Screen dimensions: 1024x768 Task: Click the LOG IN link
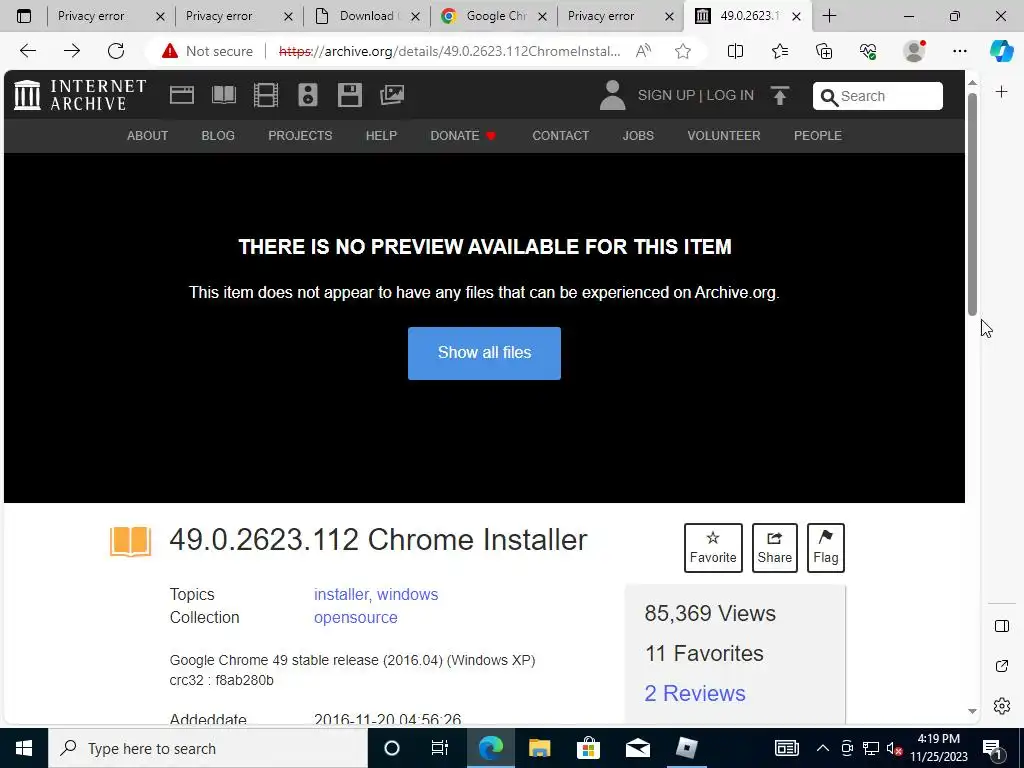tap(730, 95)
